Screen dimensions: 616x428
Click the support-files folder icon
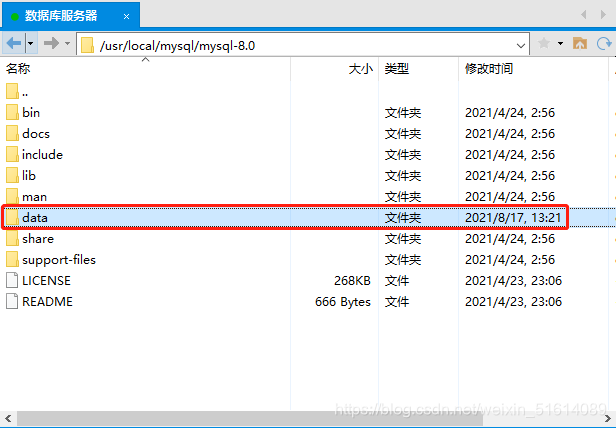(x=12, y=259)
